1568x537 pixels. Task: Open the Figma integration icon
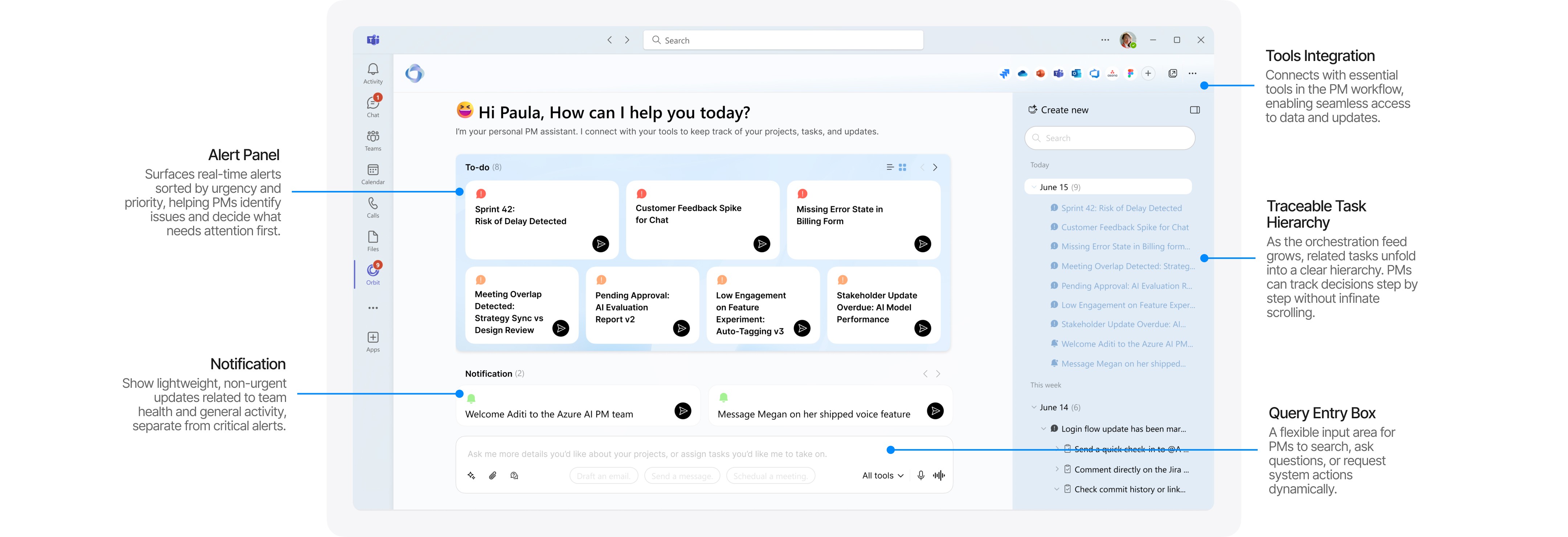click(x=1130, y=74)
